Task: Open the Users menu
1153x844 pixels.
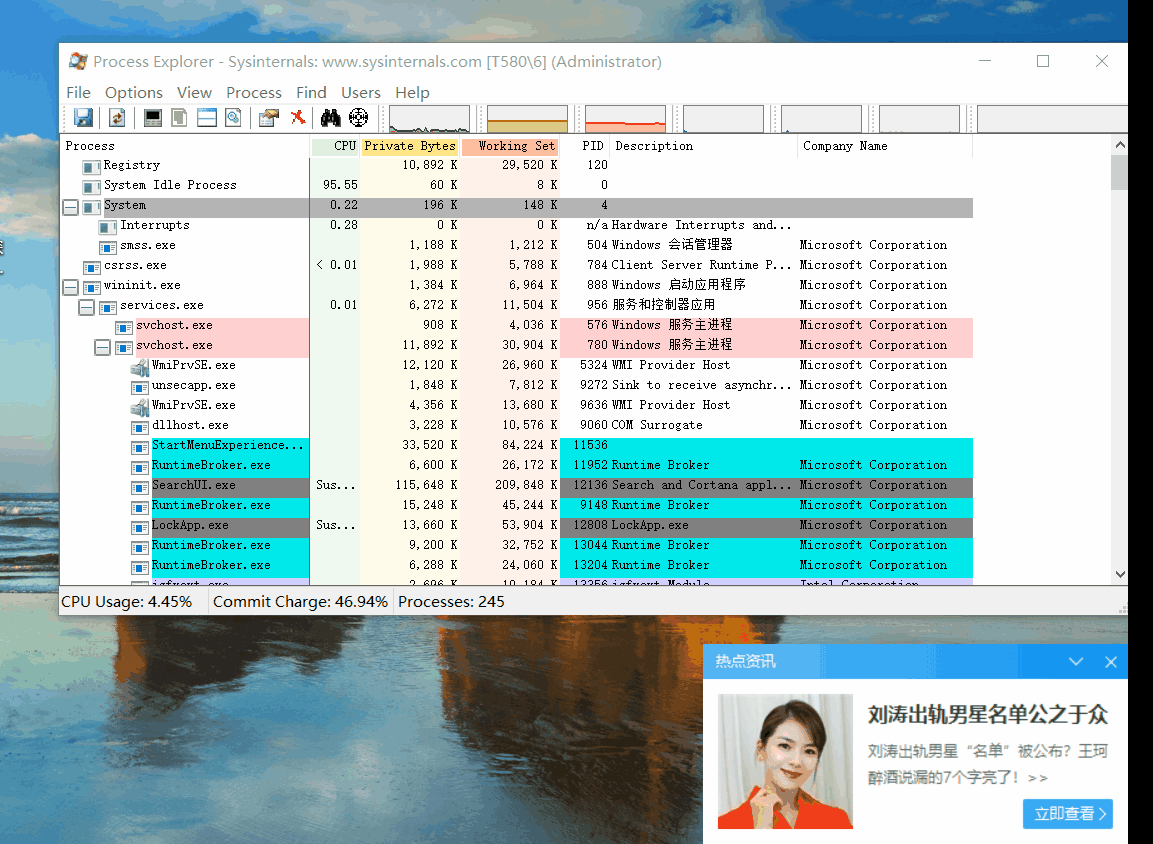Action: click(361, 93)
